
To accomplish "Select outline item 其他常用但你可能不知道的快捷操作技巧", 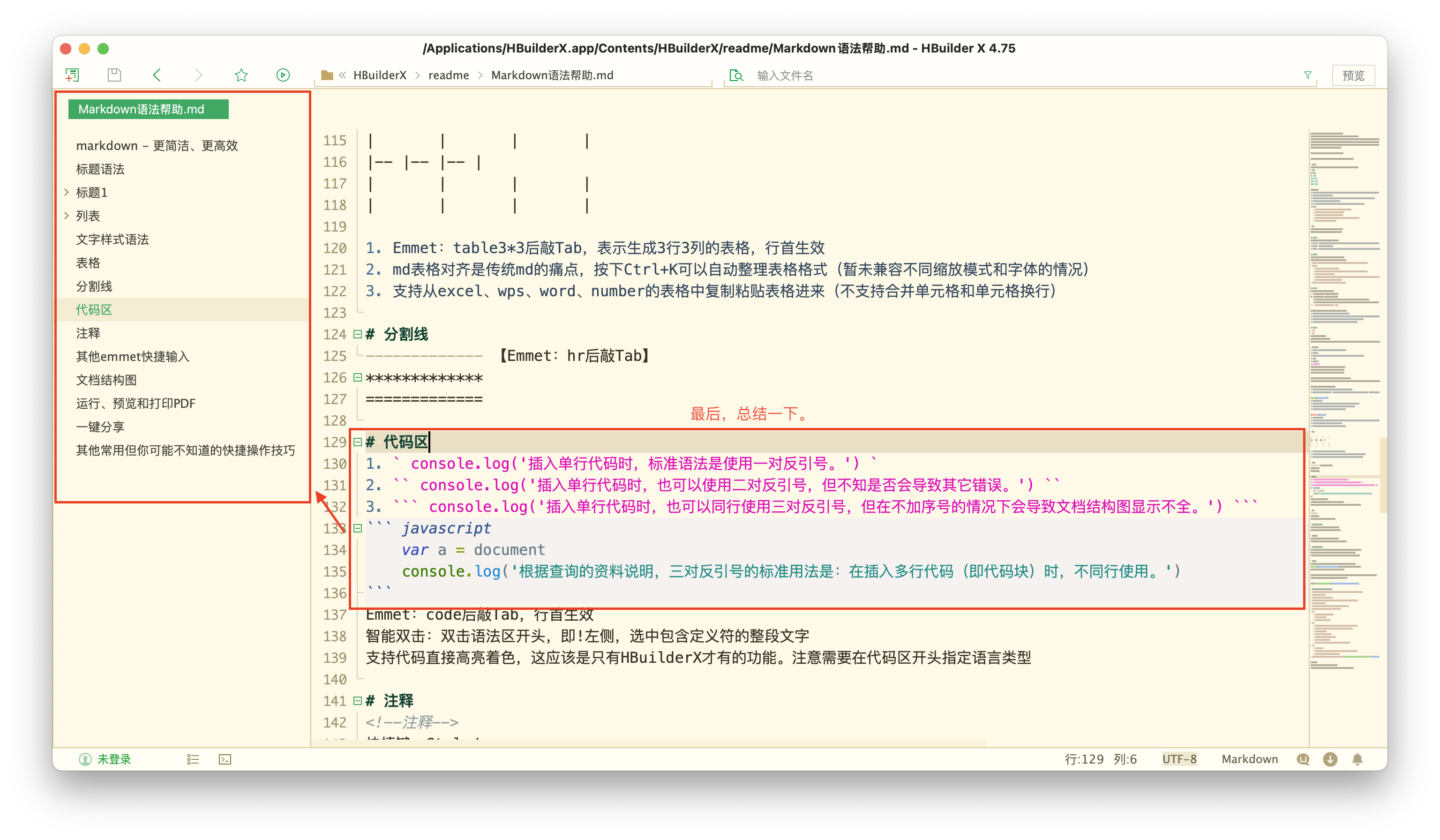I will [185, 450].
